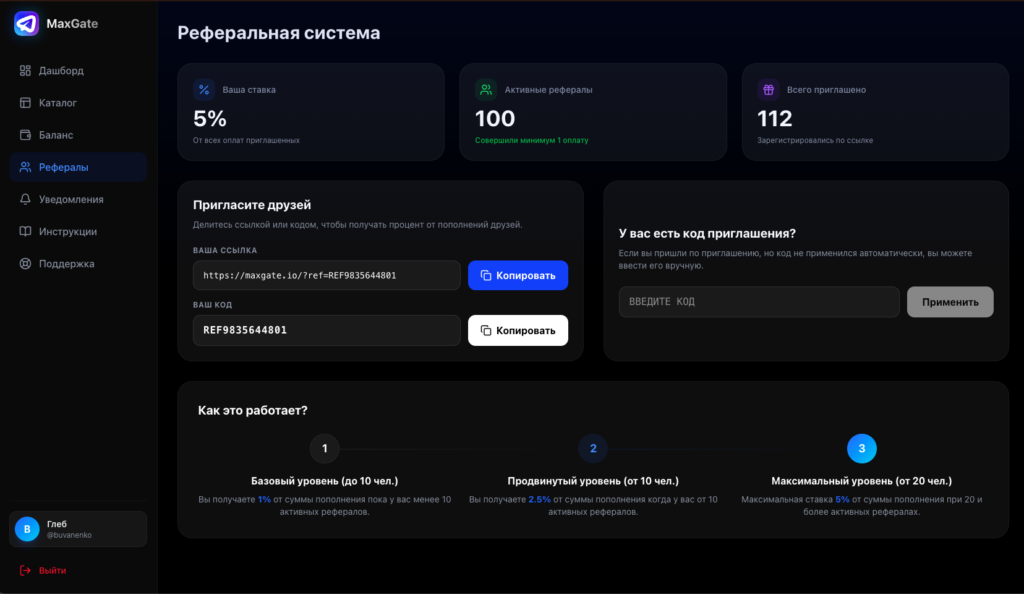This screenshot has width=1024, height=594.
Task: Click the Баланс wallet icon
Action: point(25,135)
